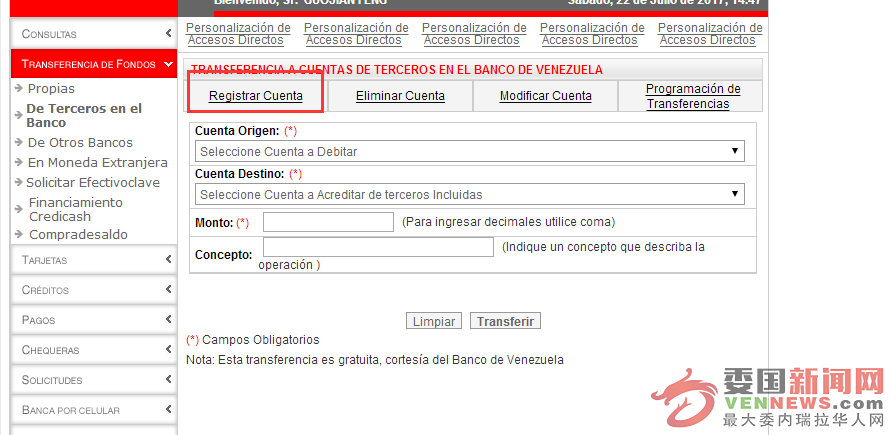Open En Moneda Extranjera option
The height and width of the screenshot is (435, 891).
[98, 162]
